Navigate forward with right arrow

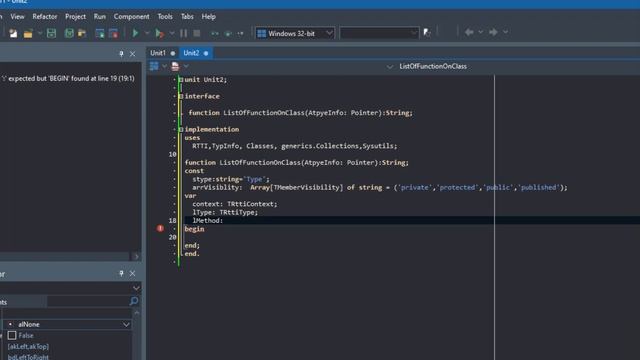[493, 32]
